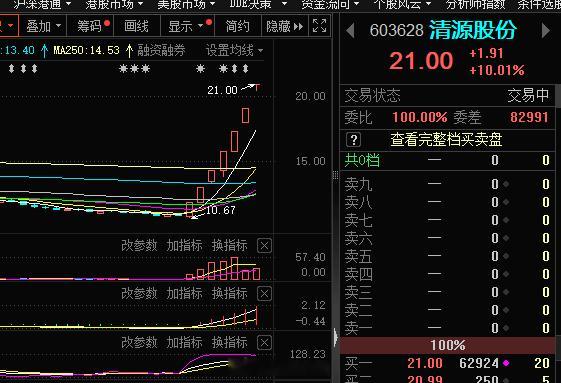Click the MA250:14.53 moving average label
Image resolution: width=561 pixels, height=383 pixels.
86,50
